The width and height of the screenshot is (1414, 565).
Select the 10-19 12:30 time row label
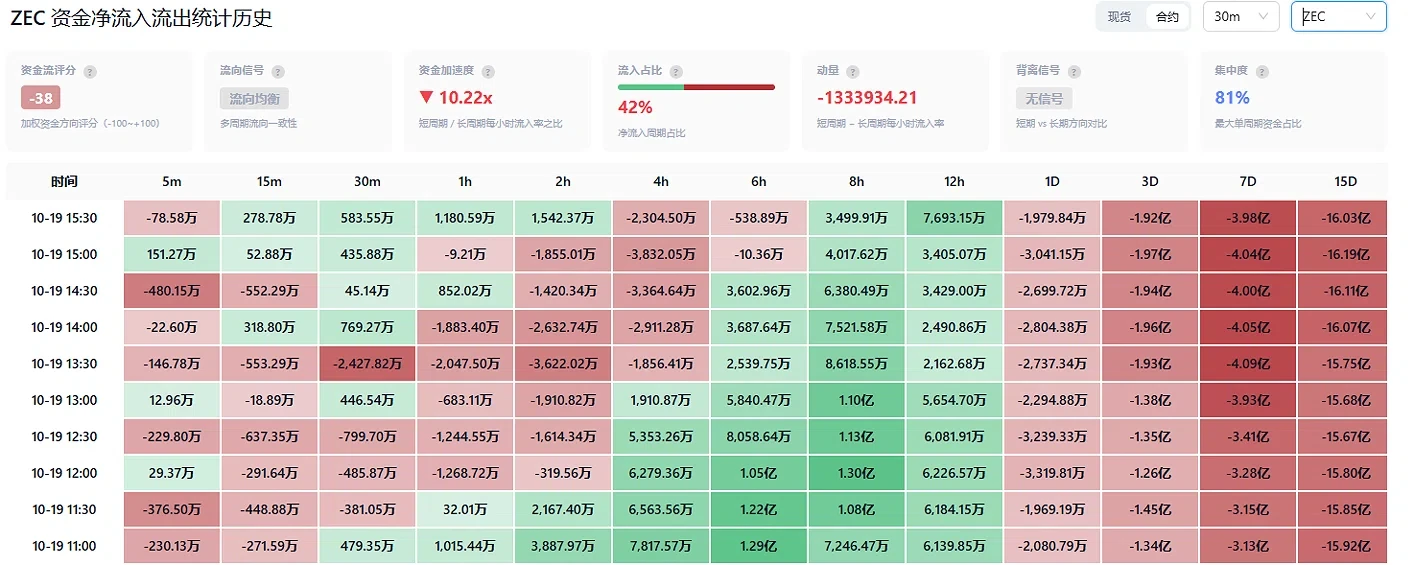64,436
